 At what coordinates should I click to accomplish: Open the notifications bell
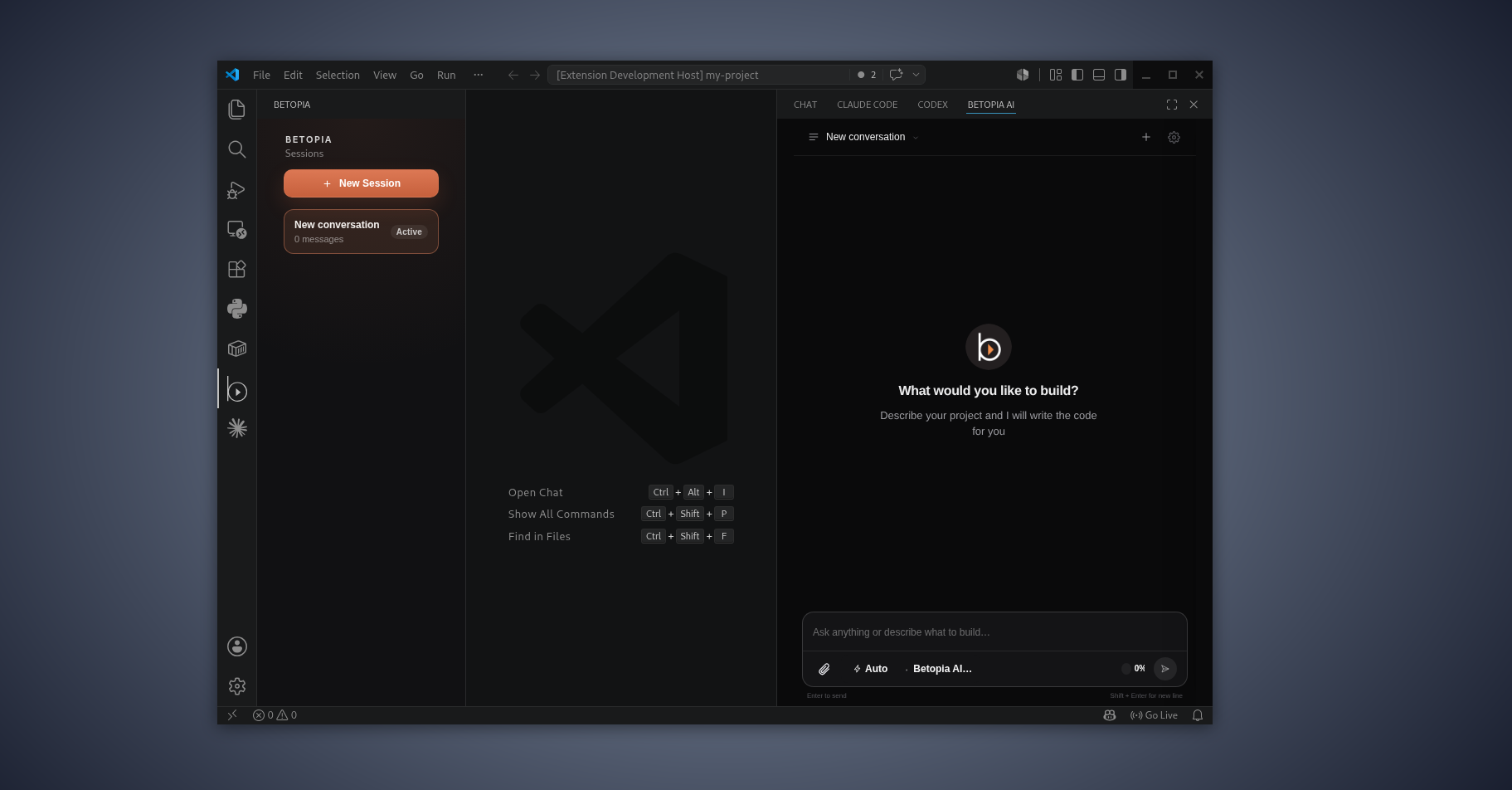[x=1198, y=715]
